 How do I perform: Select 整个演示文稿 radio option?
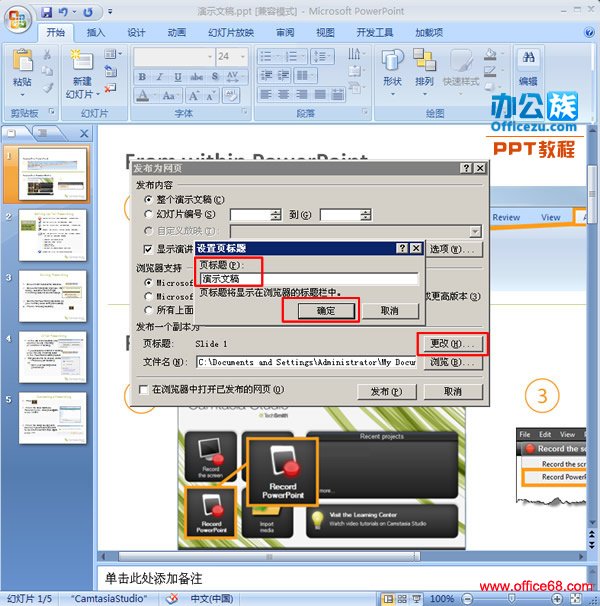pos(148,200)
